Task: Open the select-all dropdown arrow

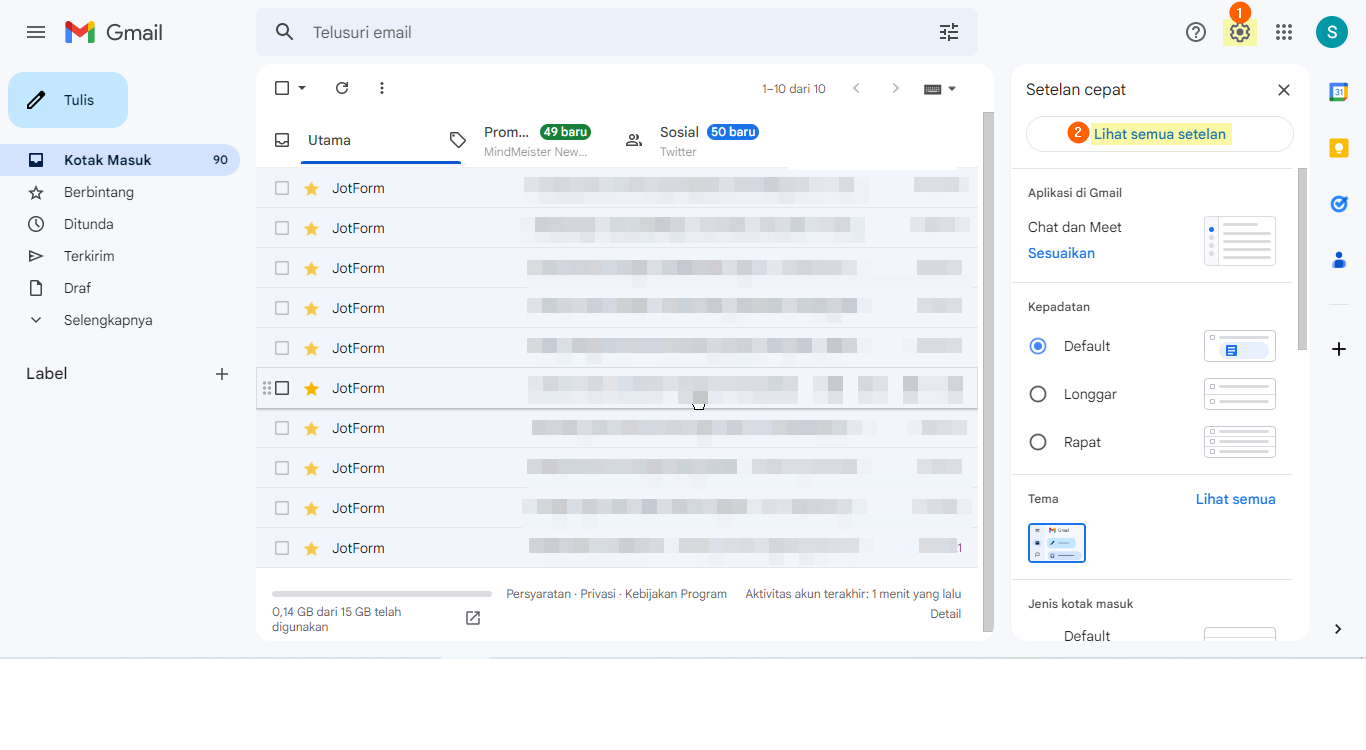Action: [x=302, y=88]
